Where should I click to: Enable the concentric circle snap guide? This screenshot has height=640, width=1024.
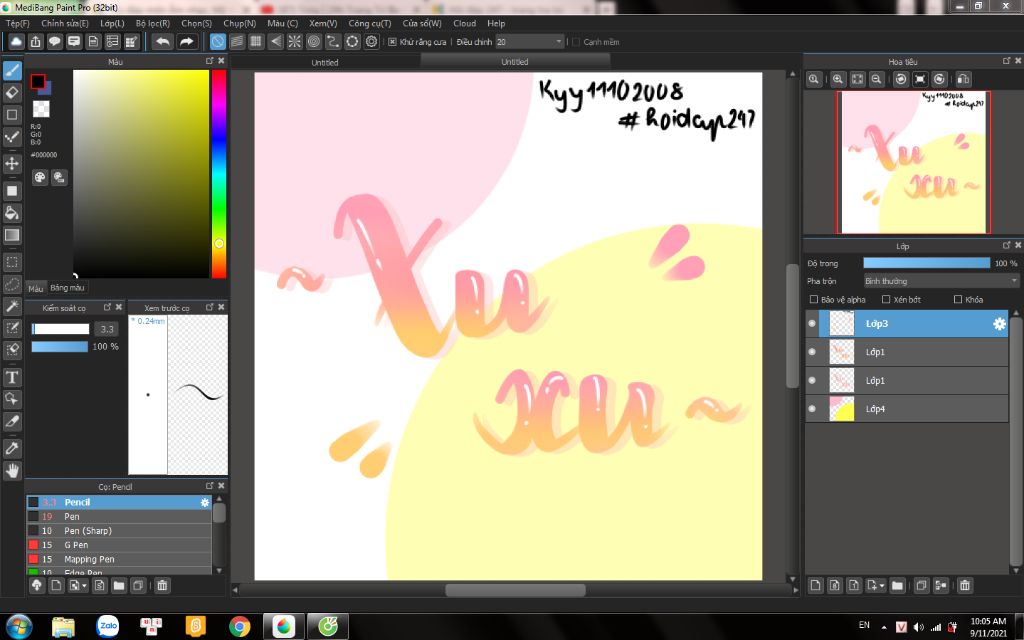[x=314, y=42]
